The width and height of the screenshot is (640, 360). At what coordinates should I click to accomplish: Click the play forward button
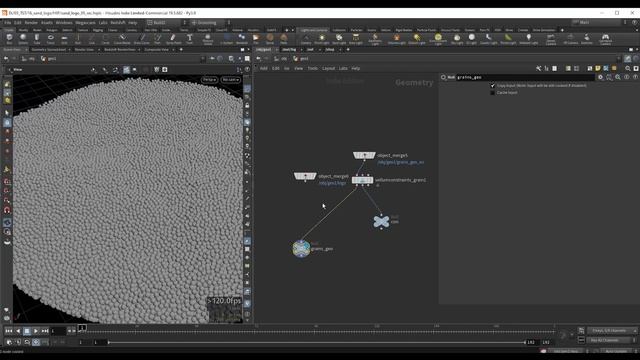tap(36, 331)
